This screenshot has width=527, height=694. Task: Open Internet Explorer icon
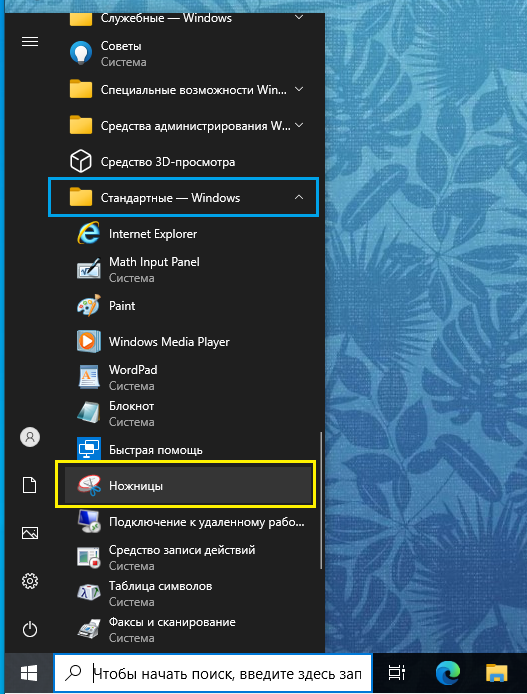click(x=89, y=233)
